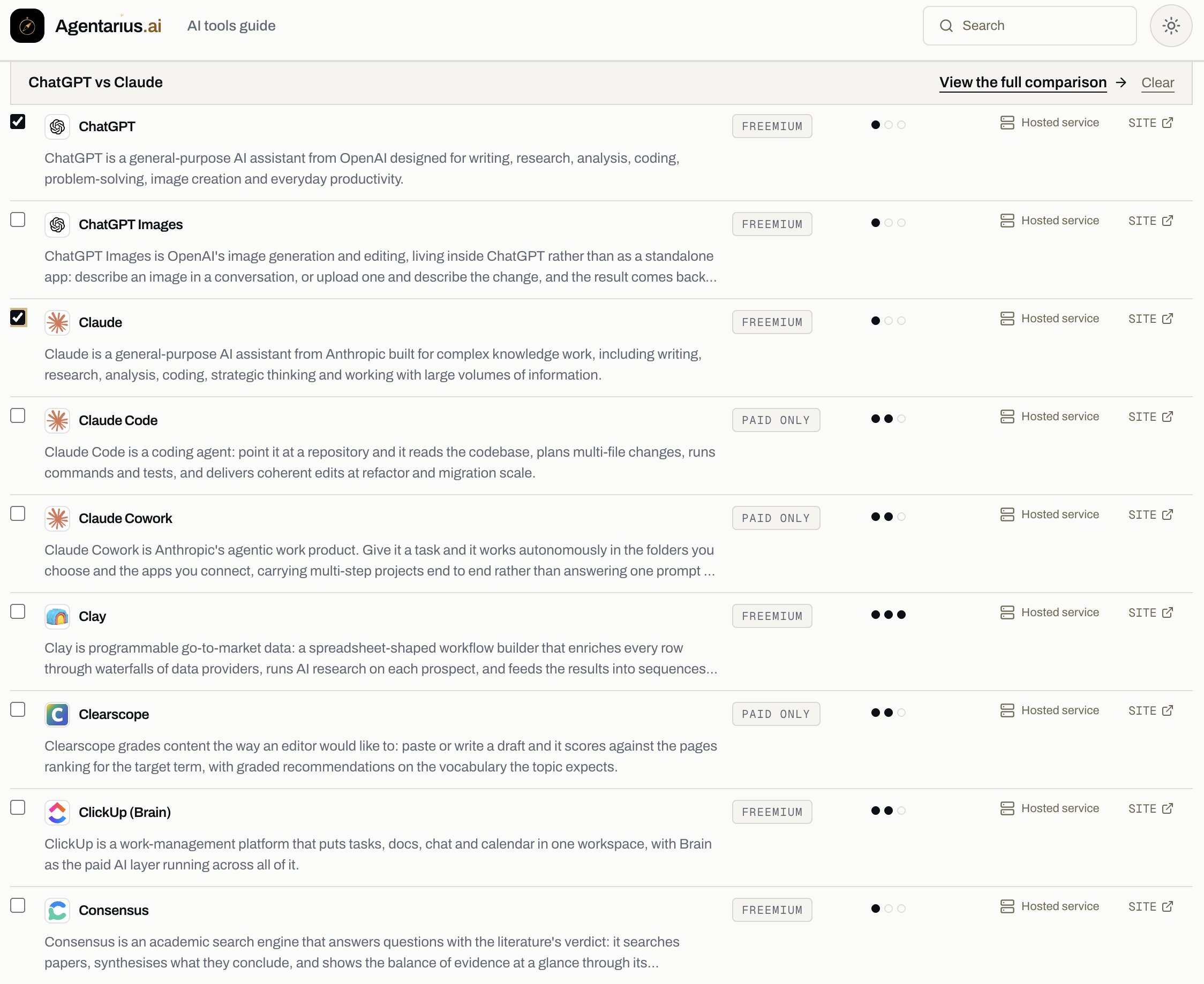This screenshot has width=1204, height=984.
Task: Click the ChatGPT Images logo icon
Action: [x=57, y=224]
